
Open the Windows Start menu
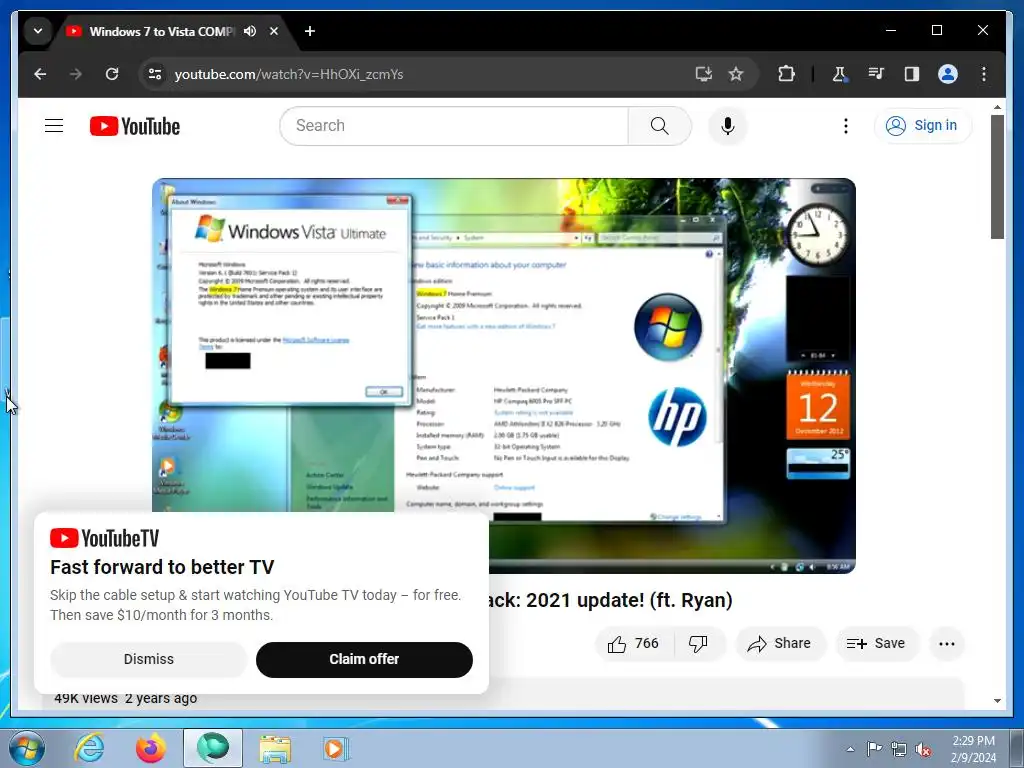pos(27,748)
